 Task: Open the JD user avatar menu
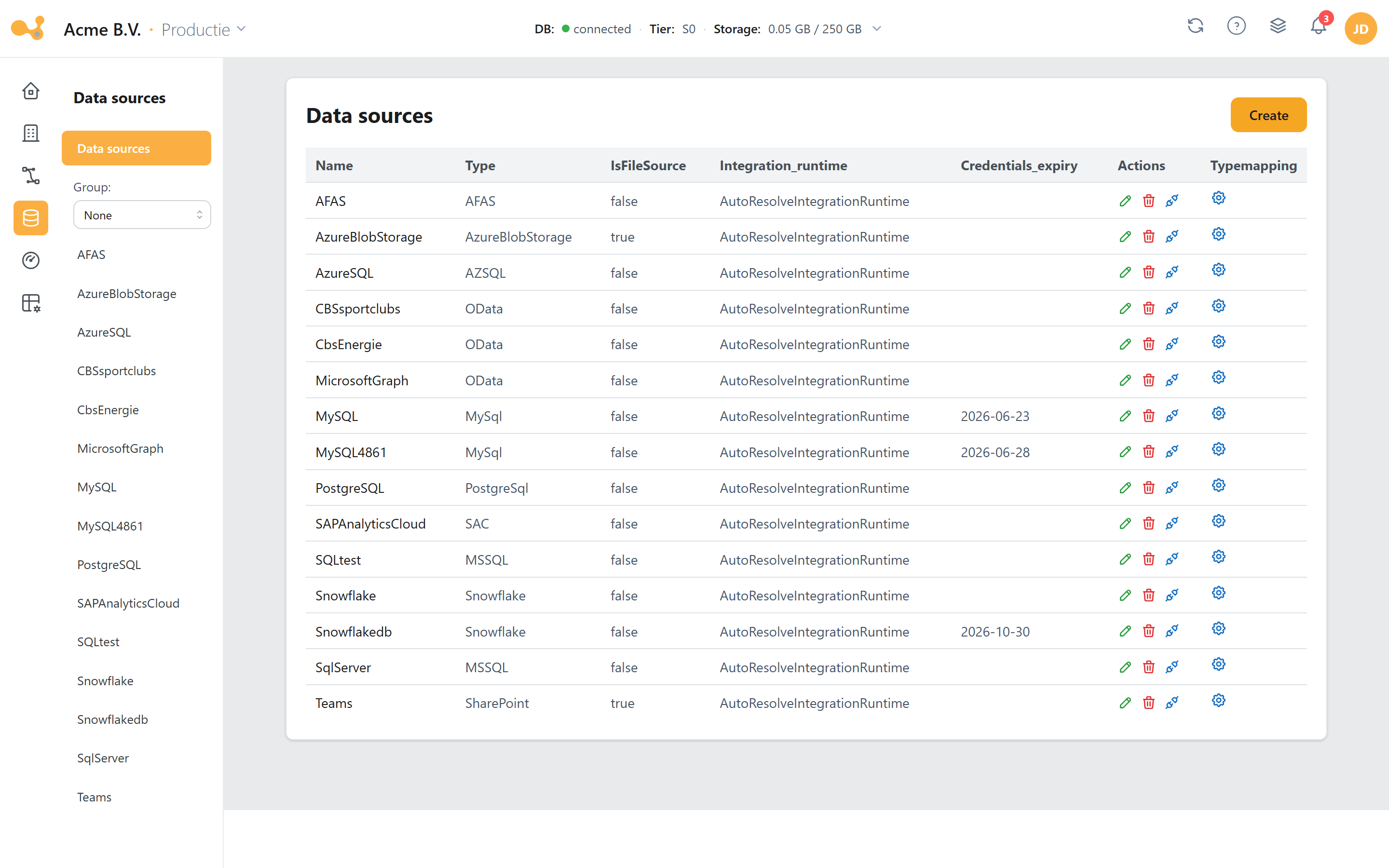pyautogui.click(x=1360, y=29)
